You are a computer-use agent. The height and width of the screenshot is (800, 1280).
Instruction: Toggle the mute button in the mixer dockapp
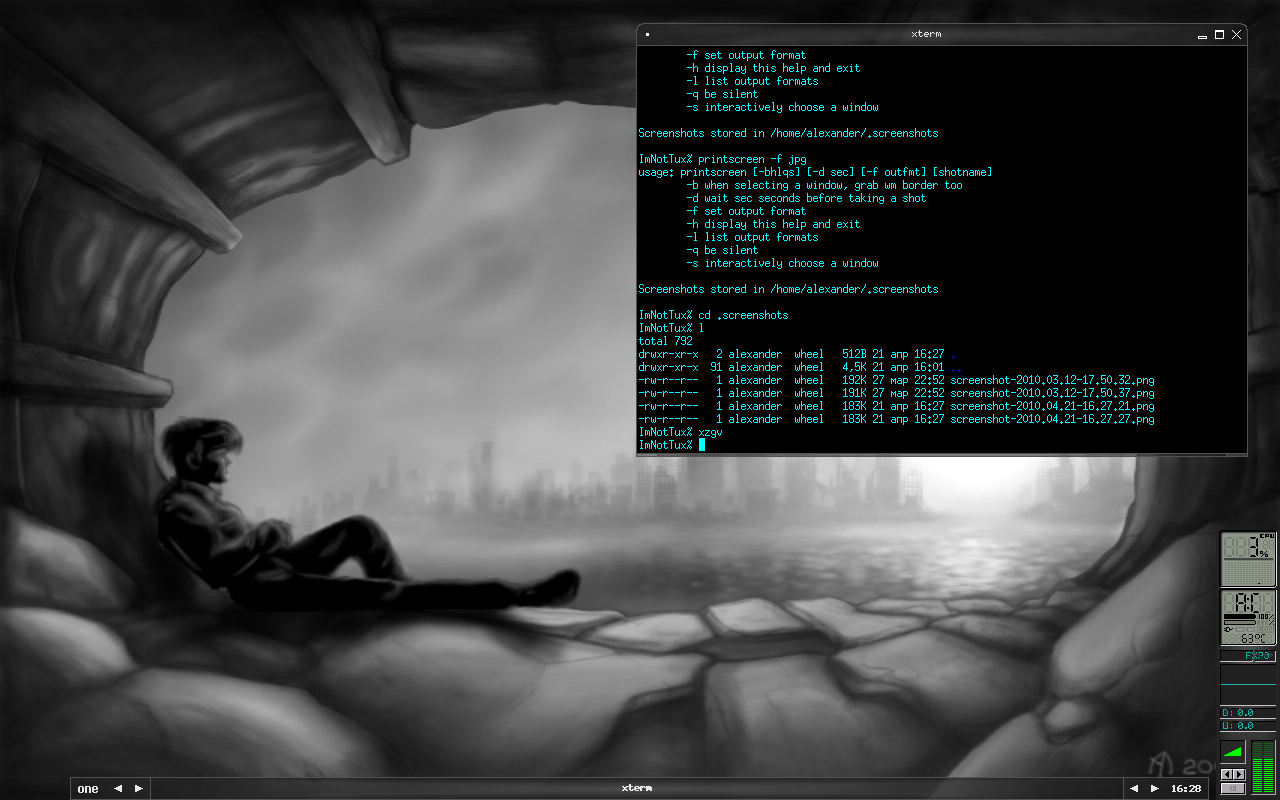coord(1233,788)
